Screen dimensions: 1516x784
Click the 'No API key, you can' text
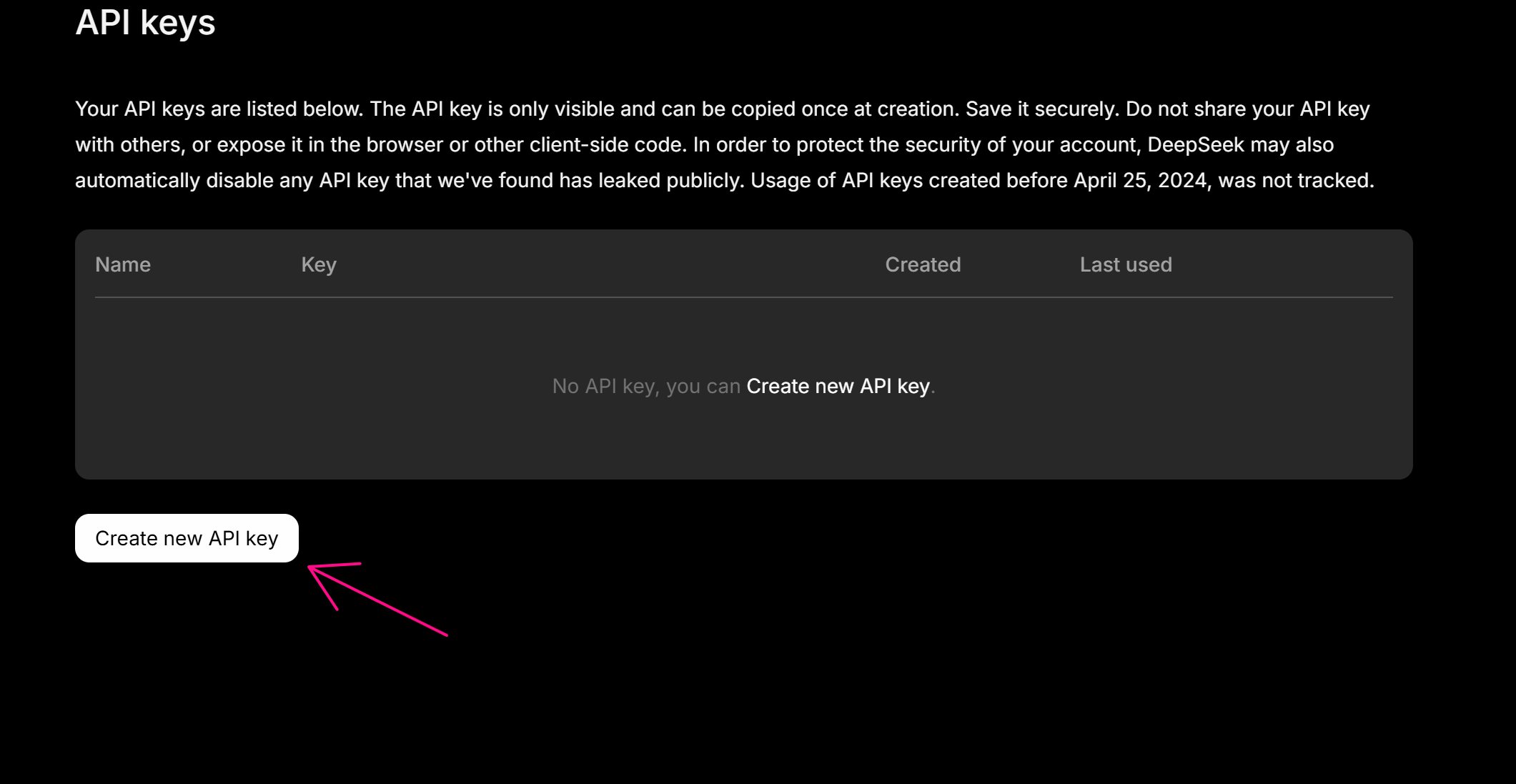click(x=645, y=386)
